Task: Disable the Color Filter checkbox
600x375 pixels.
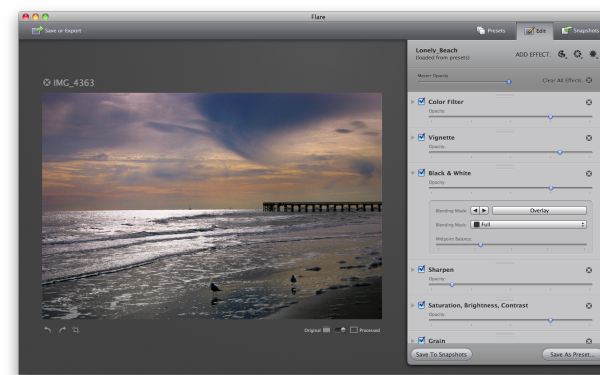Action: (421, 101)
